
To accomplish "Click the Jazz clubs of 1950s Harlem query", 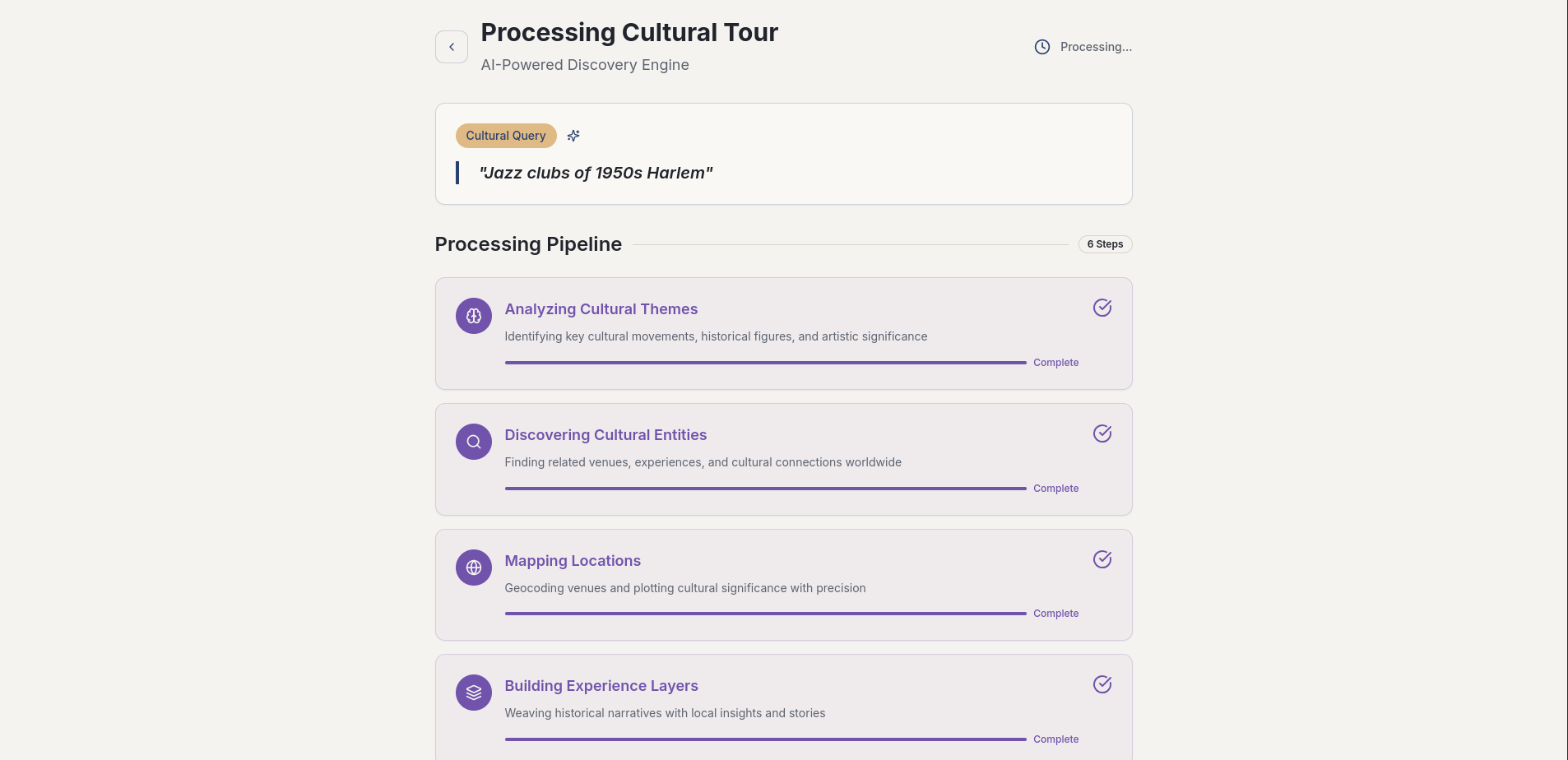I will (x=596, y=173).
